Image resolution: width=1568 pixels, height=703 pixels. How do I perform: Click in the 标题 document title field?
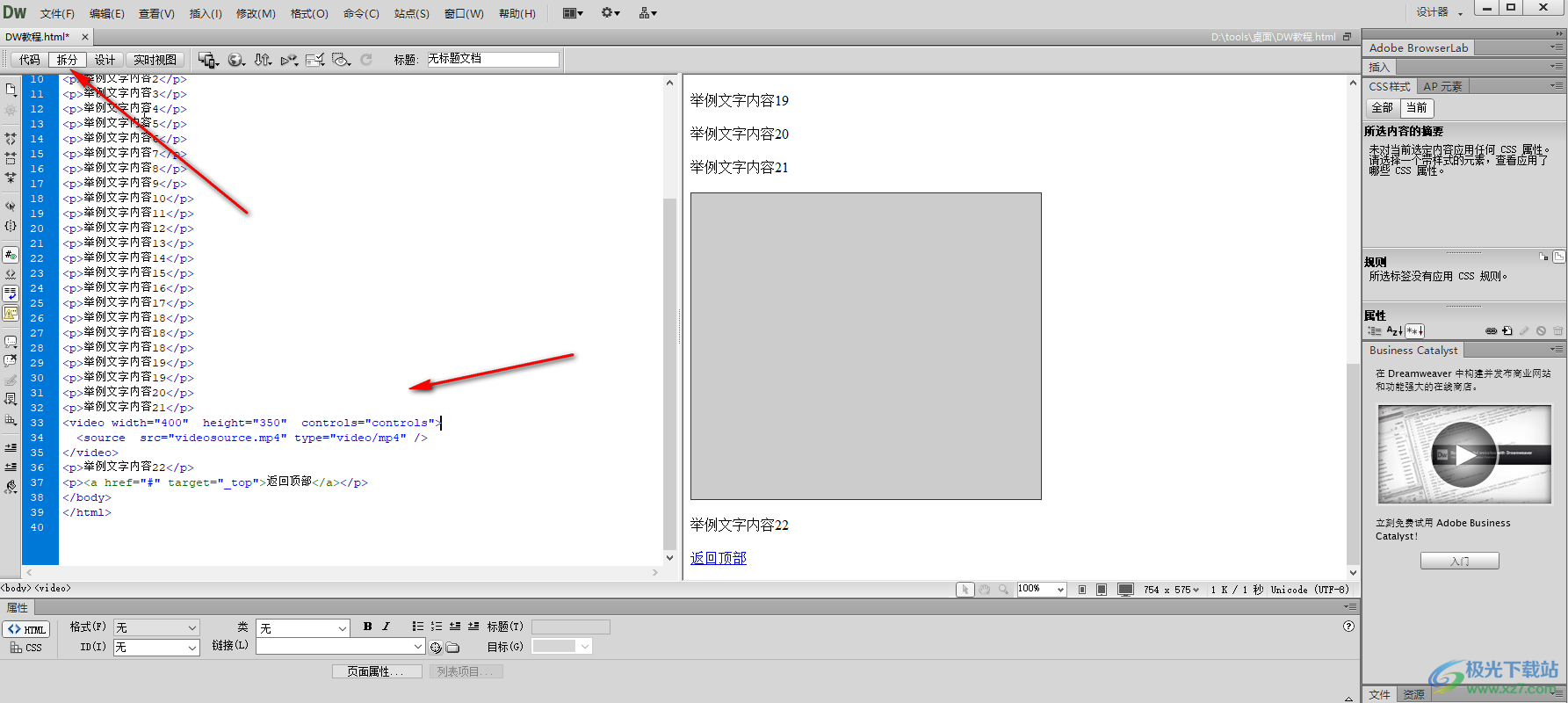(x=493, y=59)
